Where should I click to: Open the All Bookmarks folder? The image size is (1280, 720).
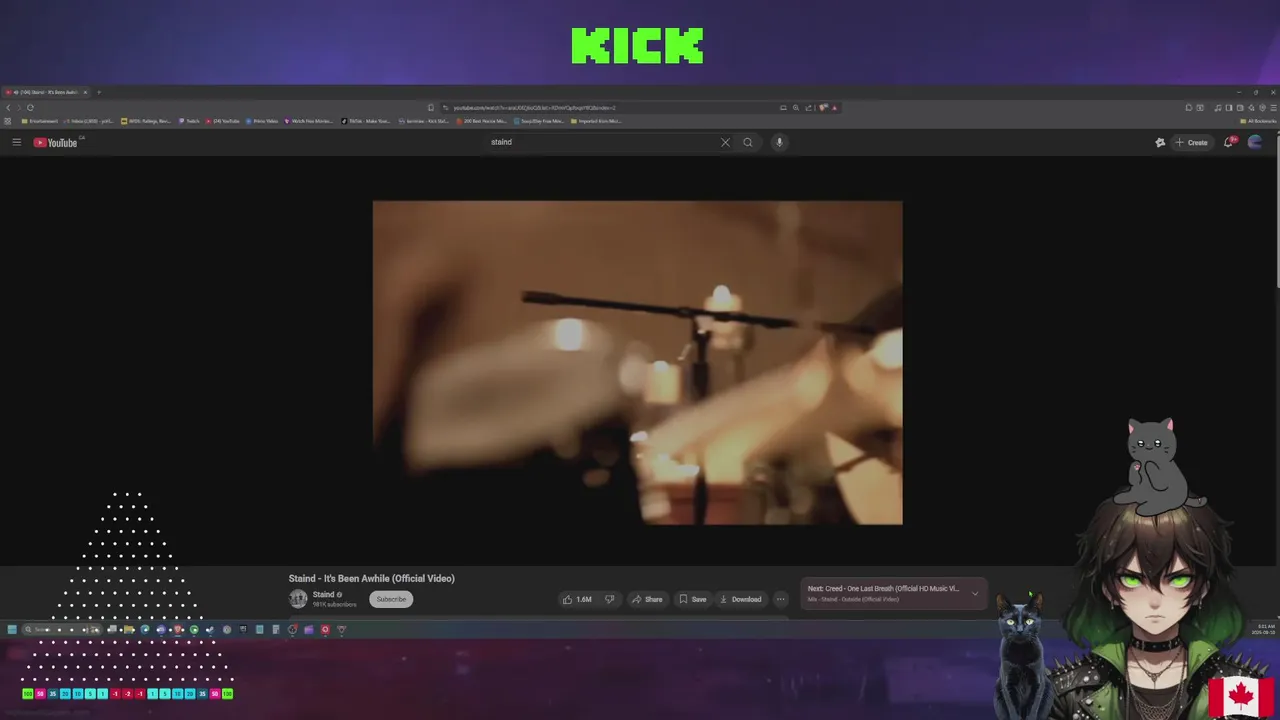tap(1258, 121)
